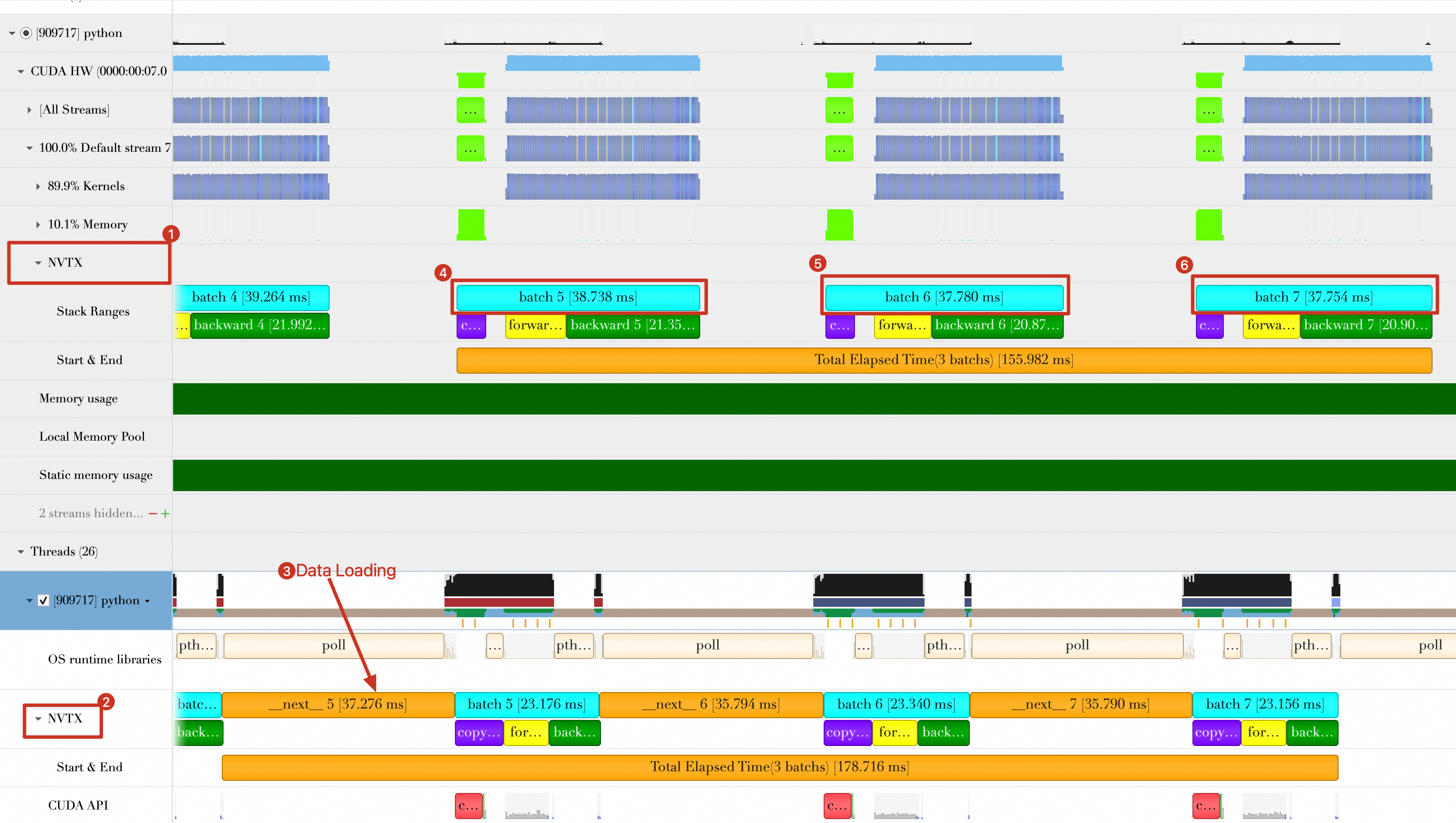Click the __next__ 5 [37.276 ms] range
This screenshot has width=1456, height=823.
point(337,704)
